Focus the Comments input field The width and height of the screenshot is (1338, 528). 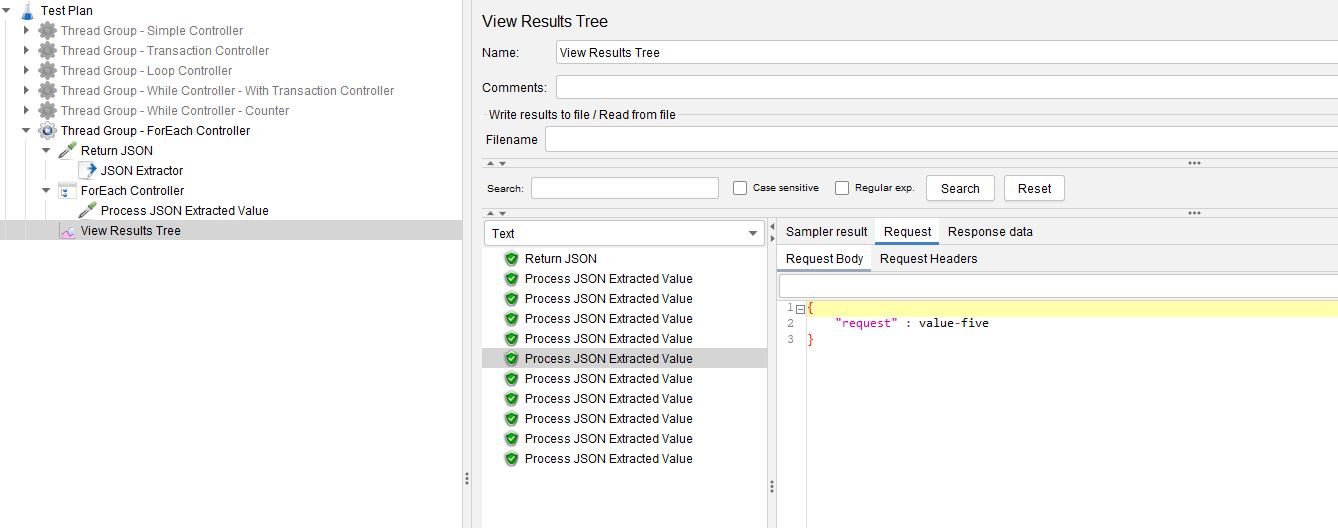tap(947, 87)
